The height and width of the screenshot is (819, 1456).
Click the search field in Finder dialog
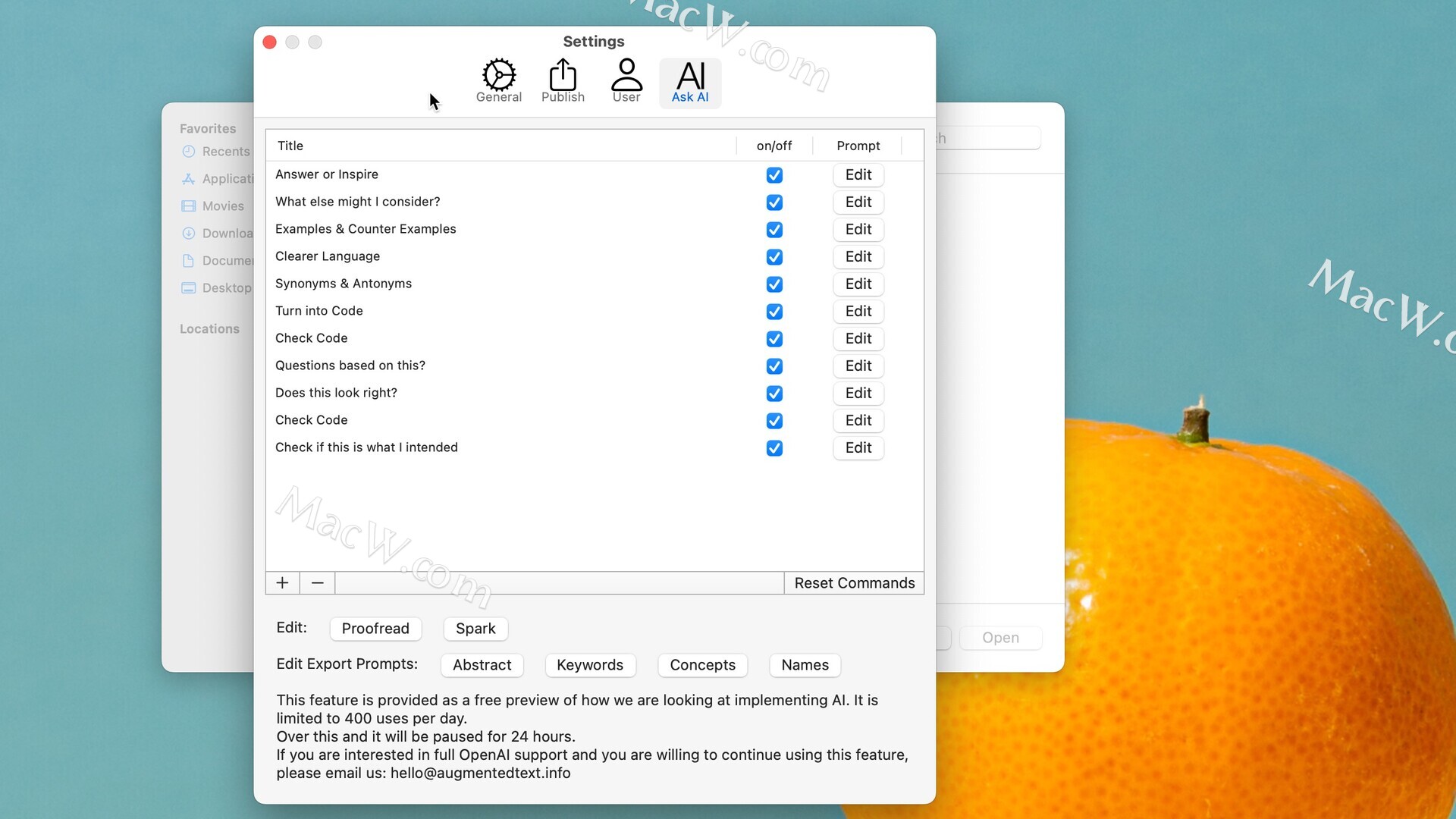point(988,138)
